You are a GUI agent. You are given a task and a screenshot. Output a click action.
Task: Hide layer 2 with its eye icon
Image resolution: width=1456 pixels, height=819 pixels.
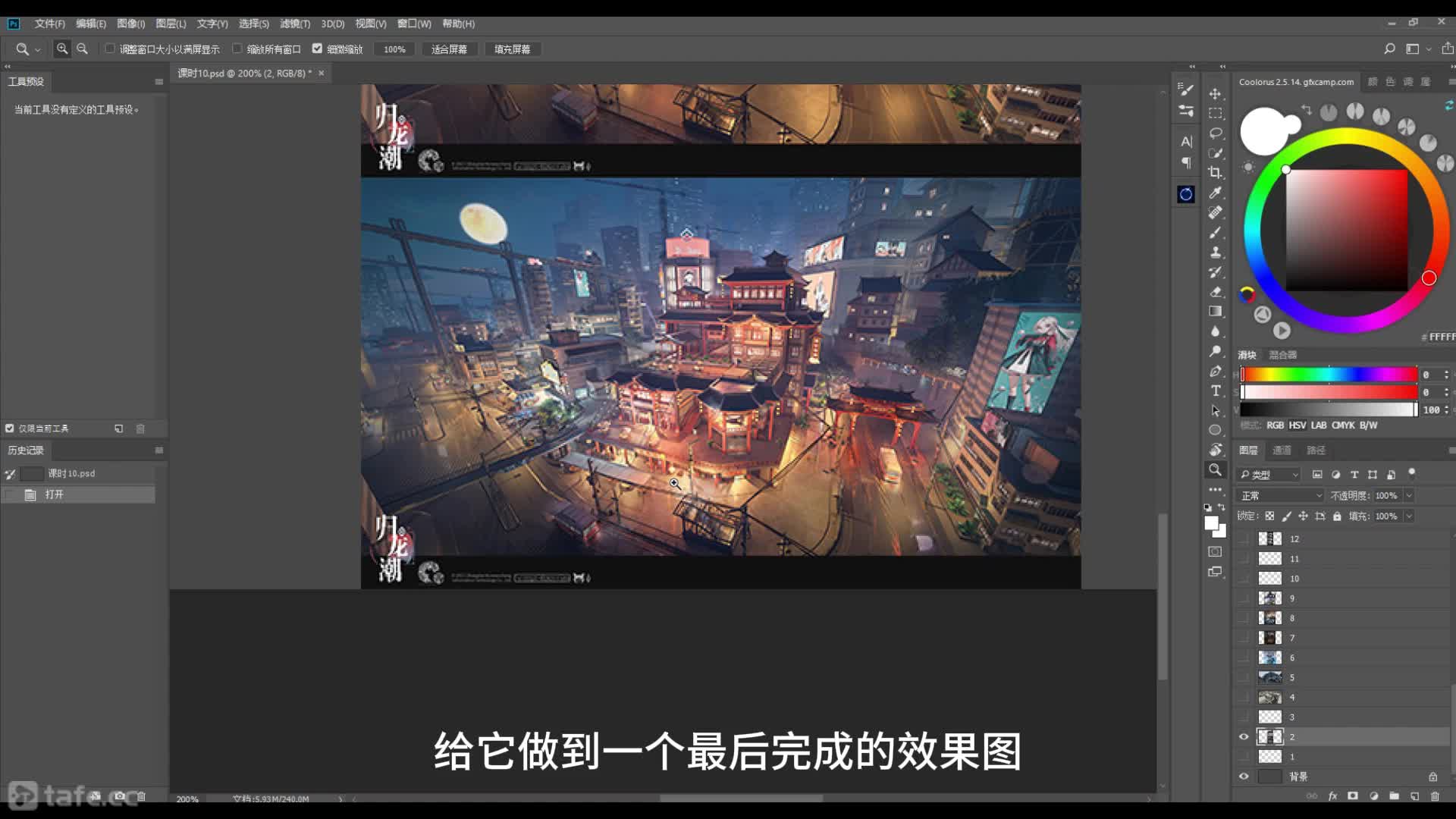point(1244,736)
